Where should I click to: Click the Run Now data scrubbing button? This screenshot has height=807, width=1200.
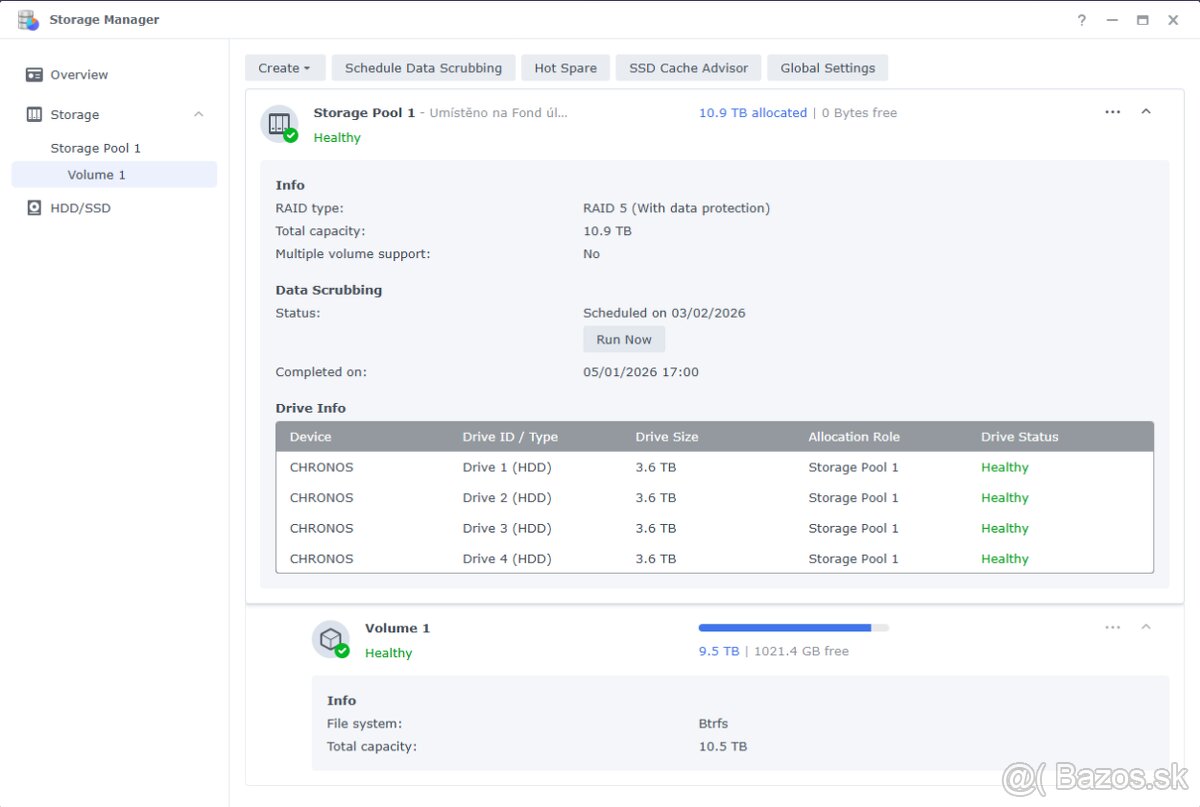tap(623, 339)
